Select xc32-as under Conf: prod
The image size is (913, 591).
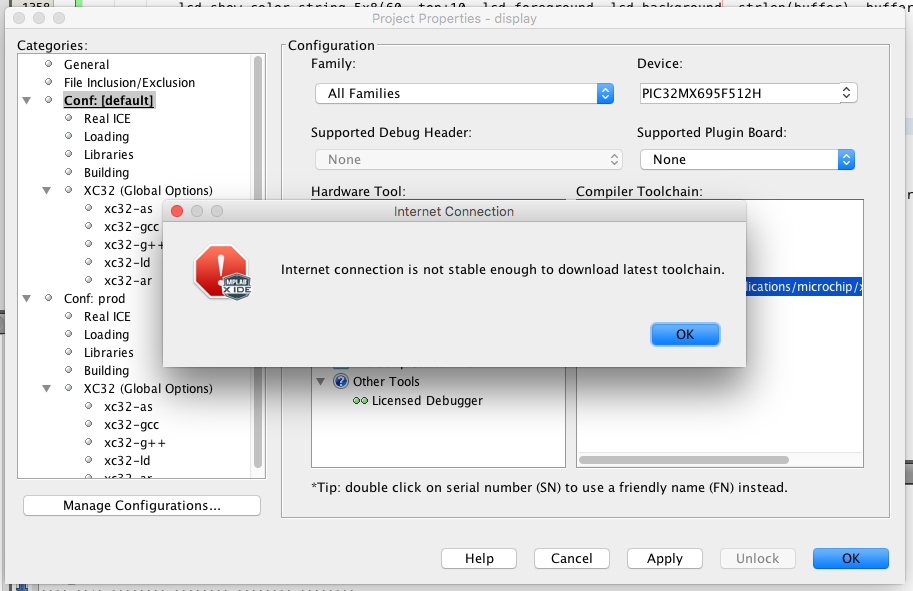tap(128, 407)
